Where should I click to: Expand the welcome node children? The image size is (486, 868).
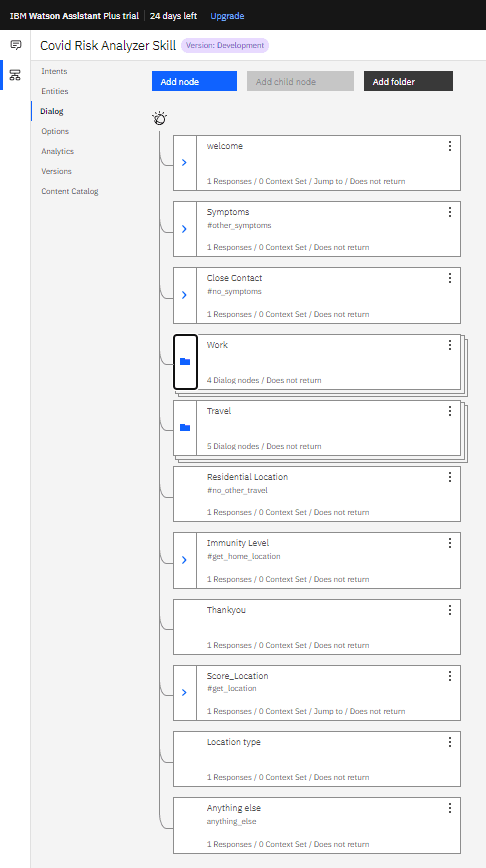185,163
